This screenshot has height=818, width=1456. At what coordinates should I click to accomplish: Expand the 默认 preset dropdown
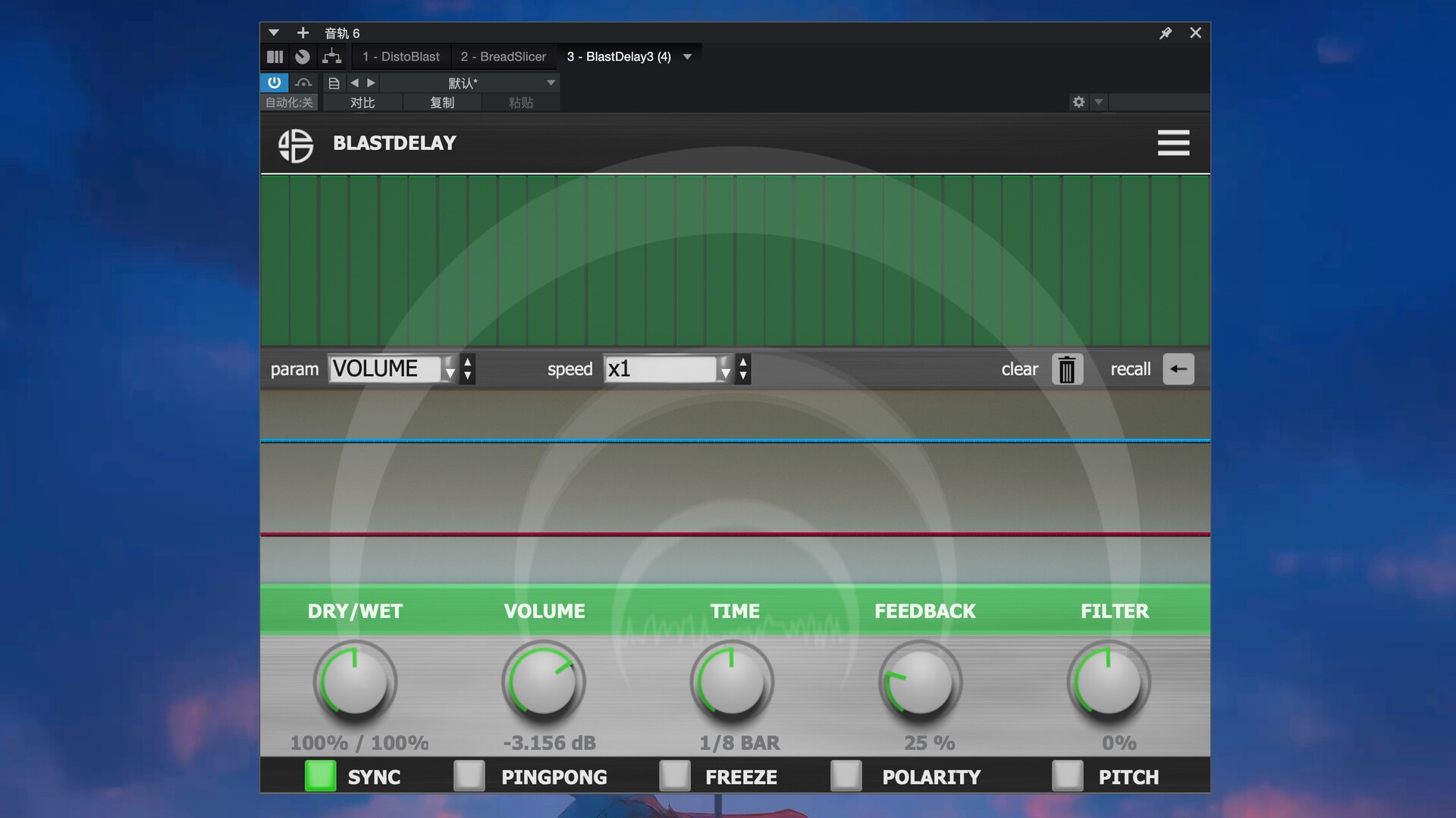coord(551,83)
